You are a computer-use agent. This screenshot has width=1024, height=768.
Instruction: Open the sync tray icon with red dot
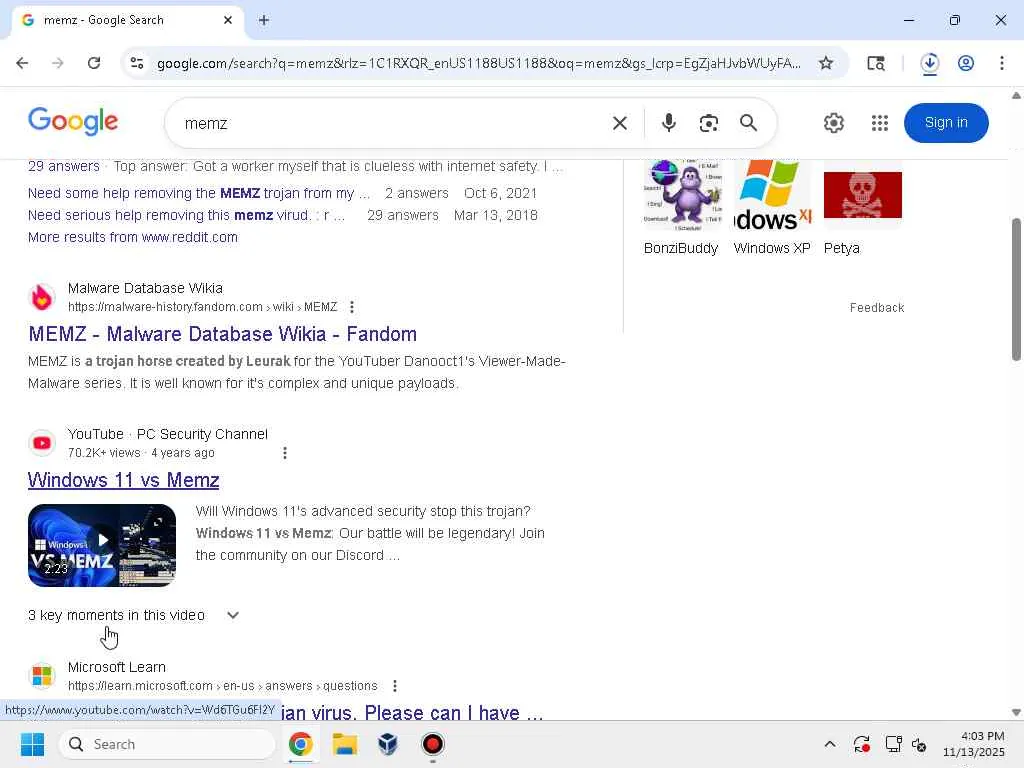click(861, 744)
